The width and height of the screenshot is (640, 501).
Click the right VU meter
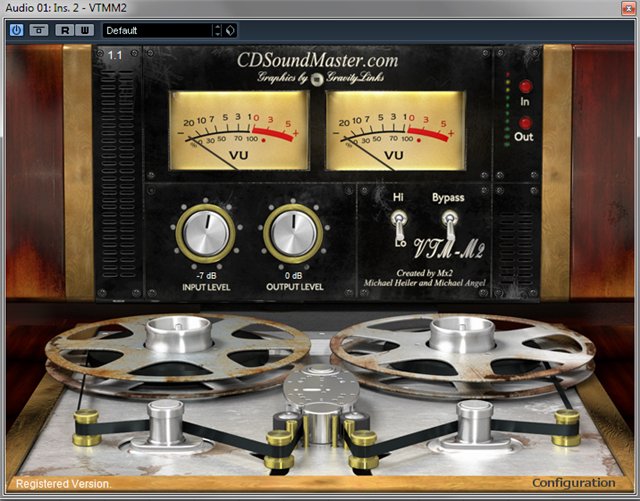click(396, 130)
